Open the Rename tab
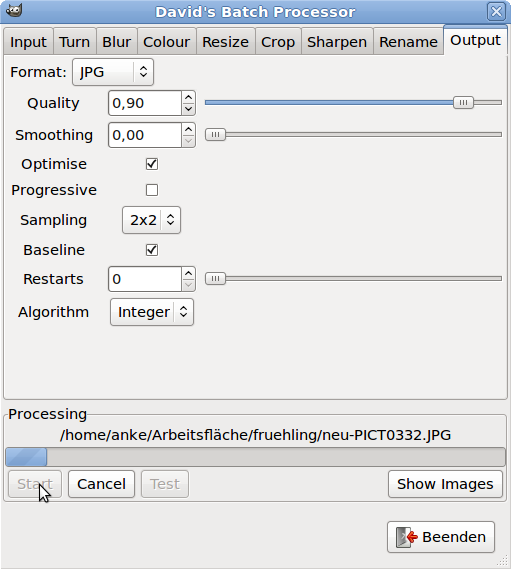Screen dimensions: 511x569 pyautogui.click(x=408, y=42)
